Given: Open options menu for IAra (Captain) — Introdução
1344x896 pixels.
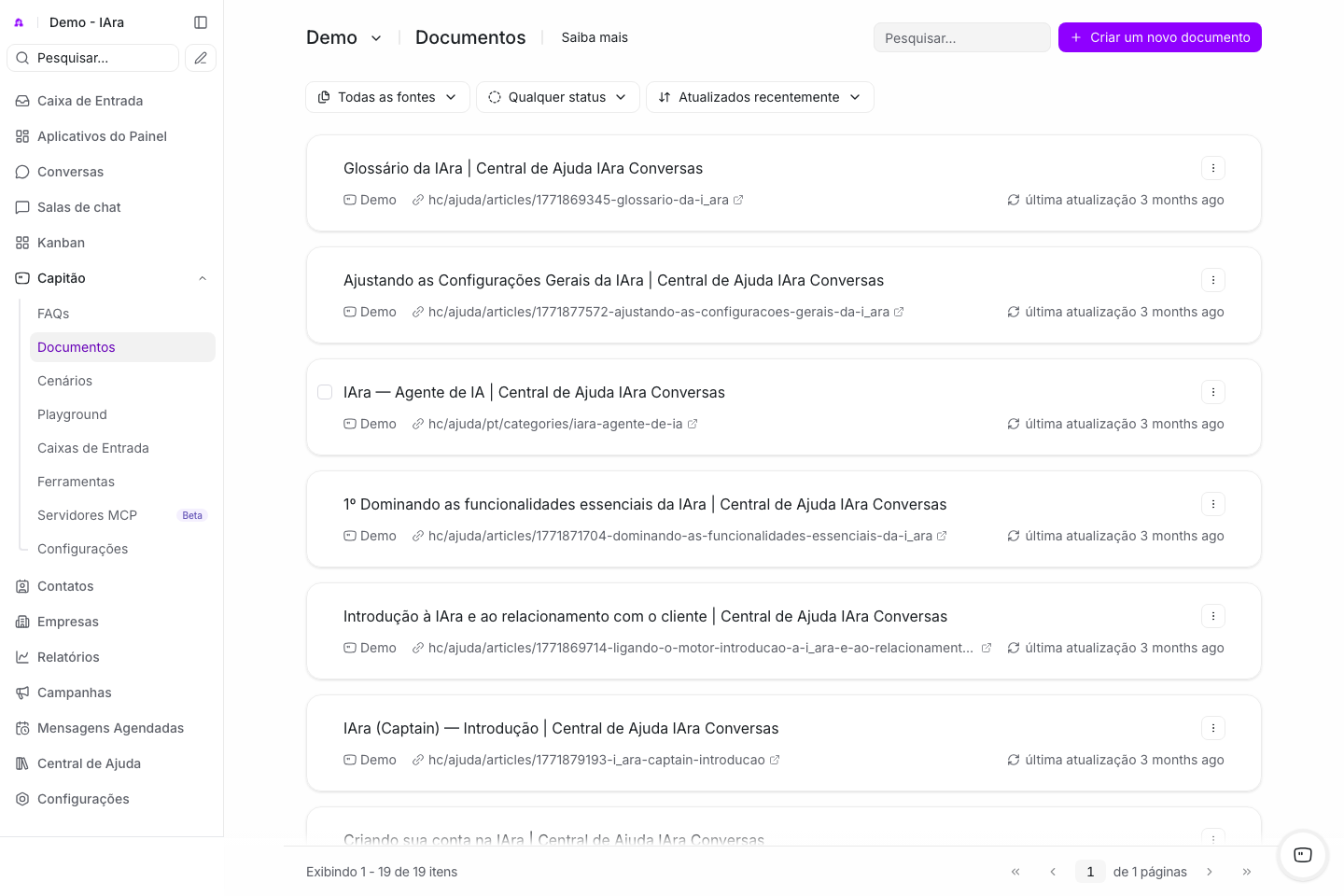Looking at the screenshot, I should click(x=1213, y=728).
